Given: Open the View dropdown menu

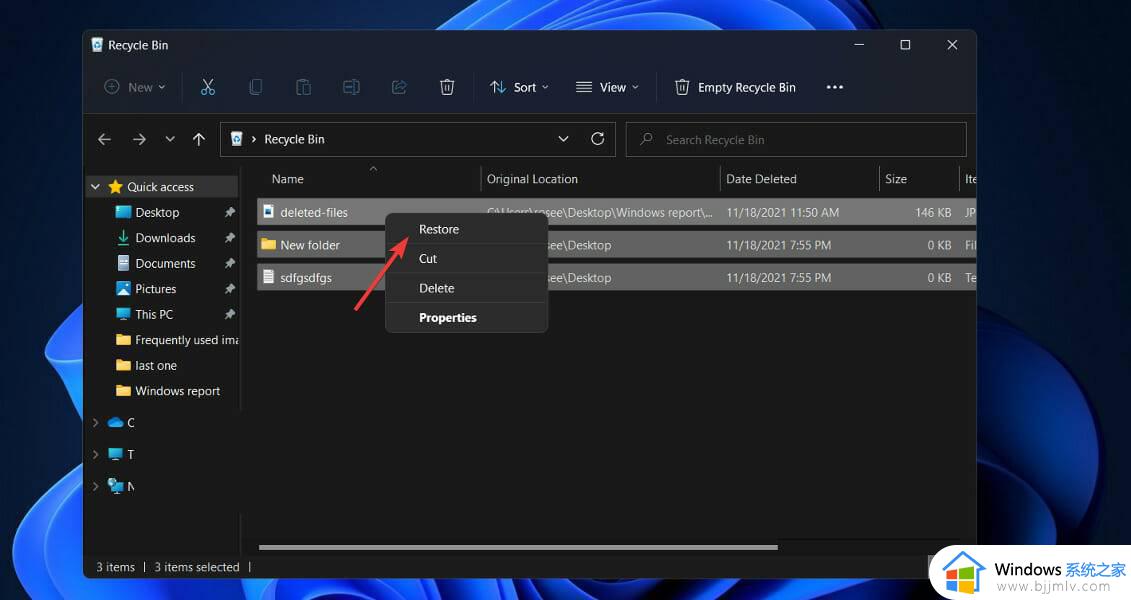Looking at the screenshot, I should 607,87.
